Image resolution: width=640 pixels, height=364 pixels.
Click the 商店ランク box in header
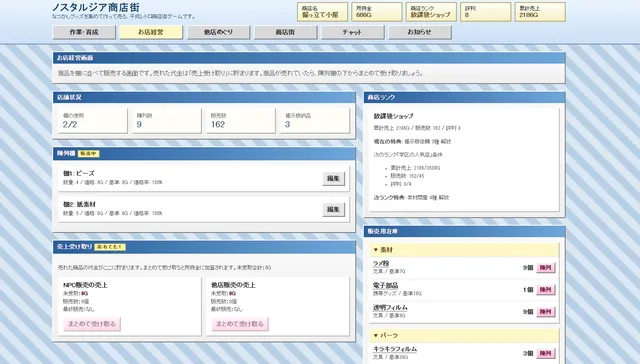point(431,12)
